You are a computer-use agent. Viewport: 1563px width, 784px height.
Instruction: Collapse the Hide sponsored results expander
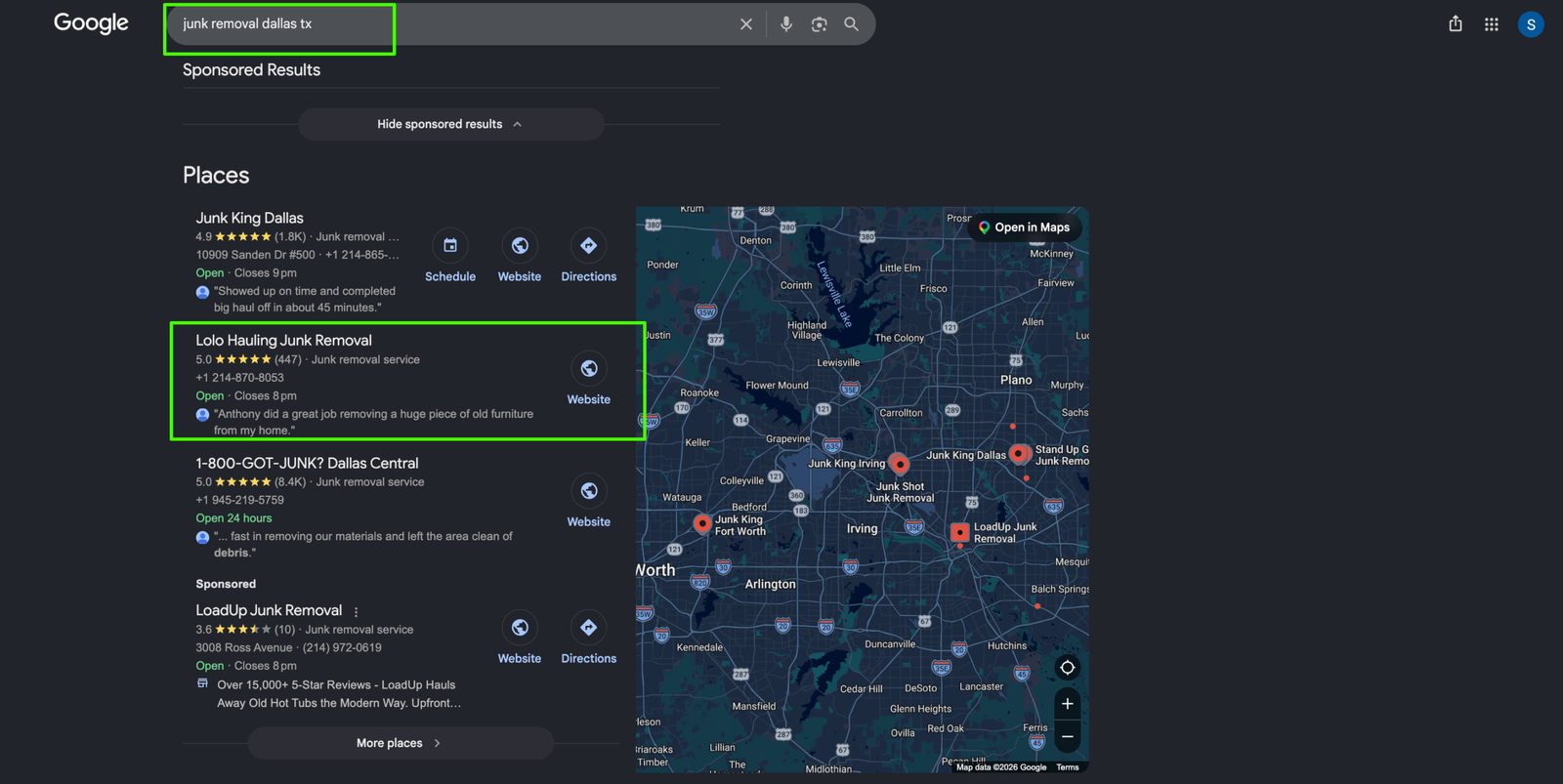point(450,124)
